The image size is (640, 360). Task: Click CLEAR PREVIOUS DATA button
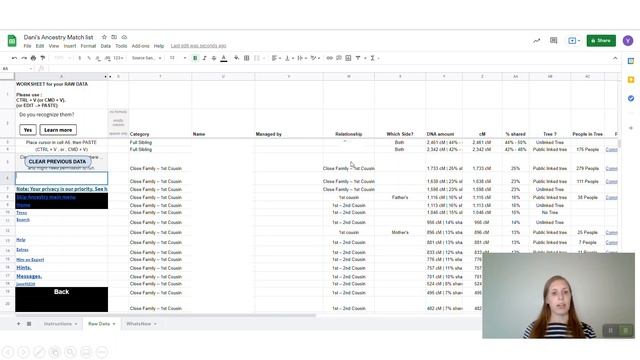[x=57, y=162]
